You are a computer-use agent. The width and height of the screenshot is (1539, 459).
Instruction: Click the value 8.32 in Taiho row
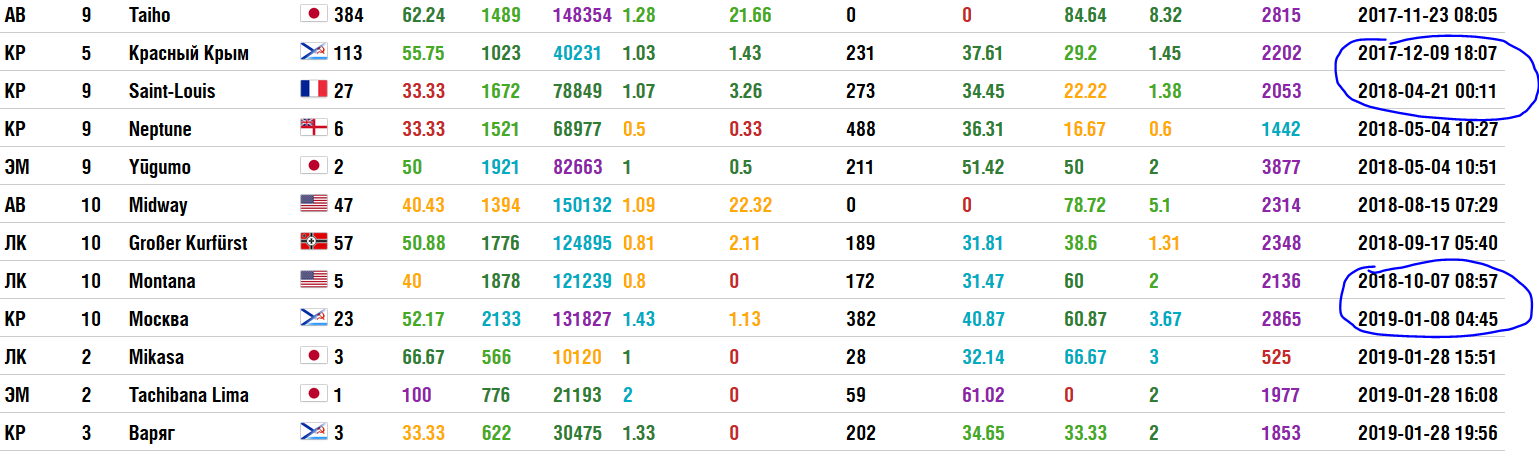point(1165,15)
